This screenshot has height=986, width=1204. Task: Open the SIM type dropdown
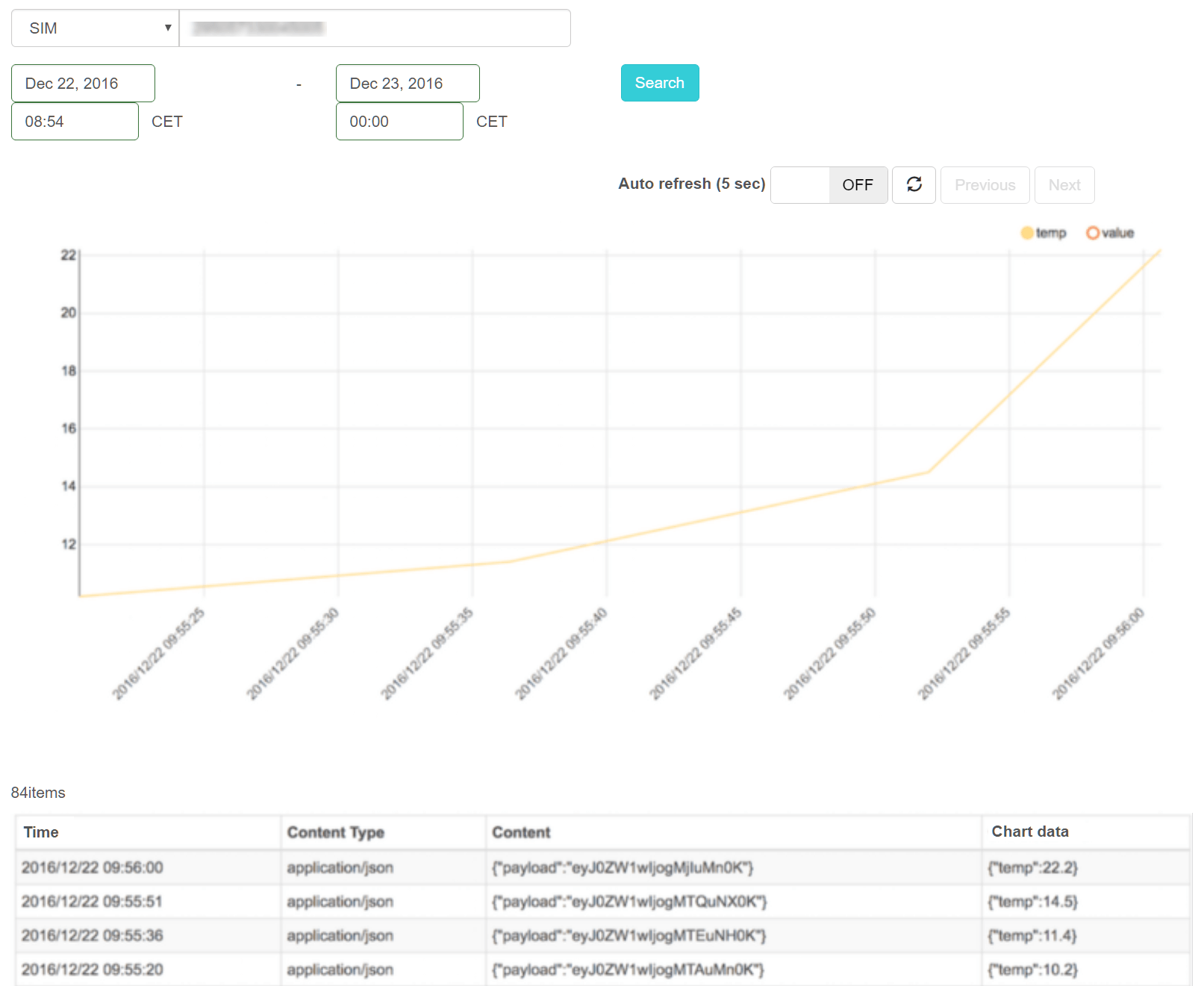95,28
